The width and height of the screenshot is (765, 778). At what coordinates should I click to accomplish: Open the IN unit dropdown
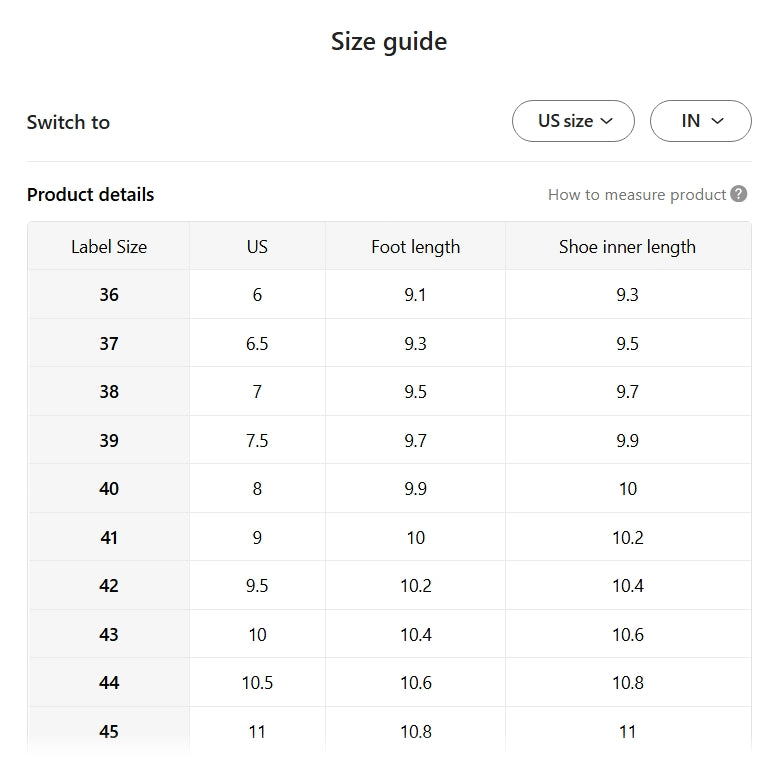tap(700, 121)
